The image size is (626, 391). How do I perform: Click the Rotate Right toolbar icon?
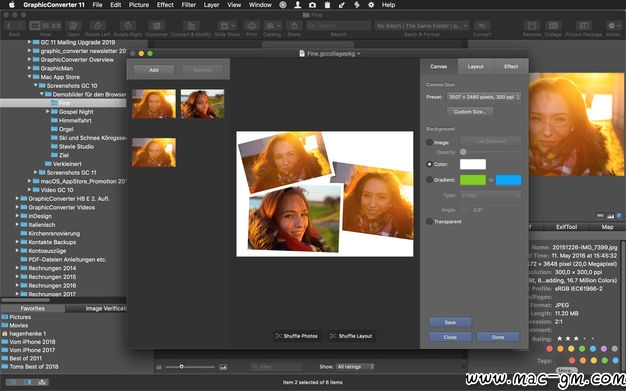click(x=128, y=26)
